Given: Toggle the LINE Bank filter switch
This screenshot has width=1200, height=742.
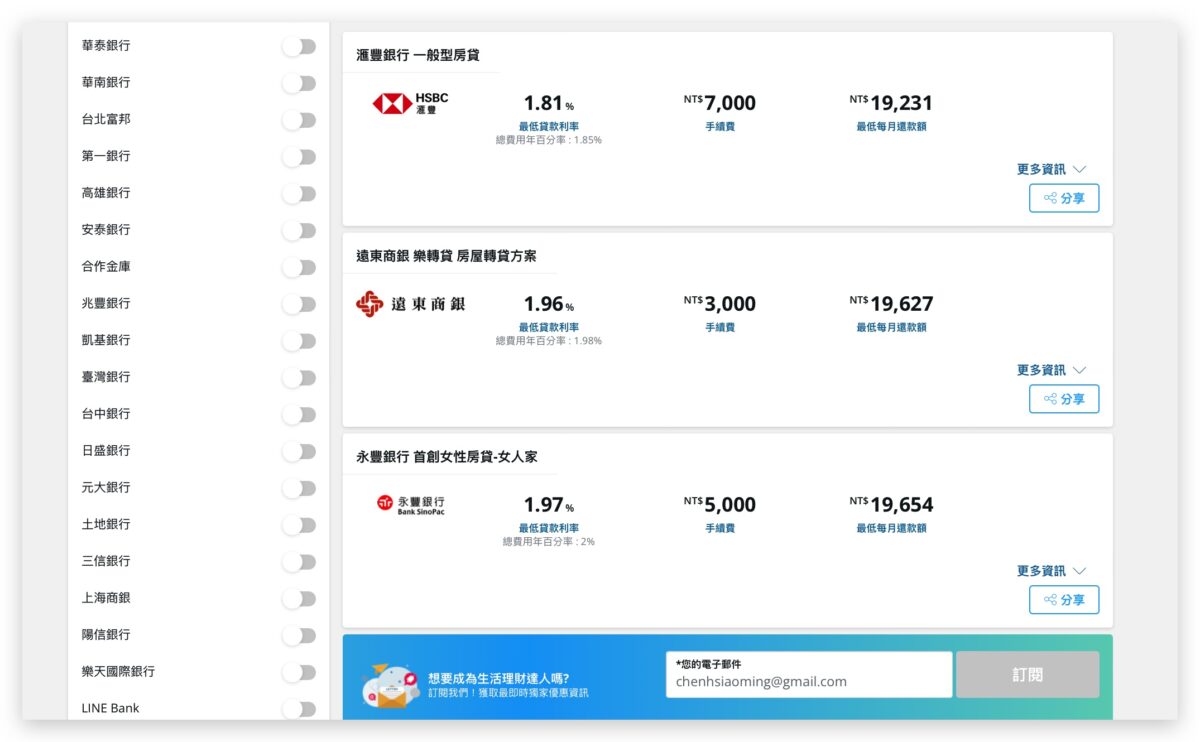Looking at the screenshot, I should pyautogui.click(x=299, y=709).
